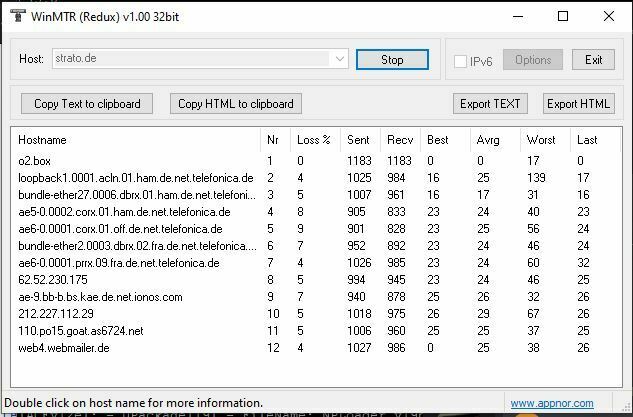Click Loss value 9 in hop 5
This screenshot has height=417, width=633.
(x=300, y=229)
